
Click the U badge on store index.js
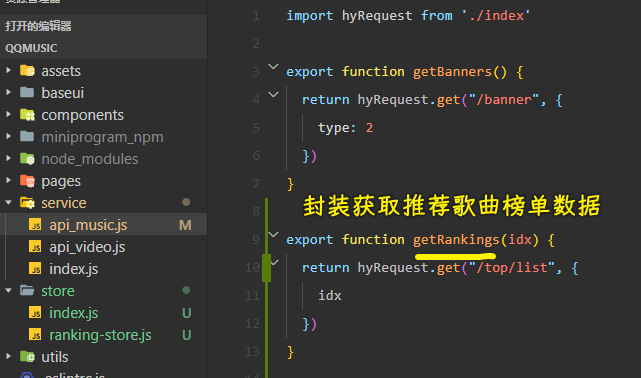(x=186, y=313)
